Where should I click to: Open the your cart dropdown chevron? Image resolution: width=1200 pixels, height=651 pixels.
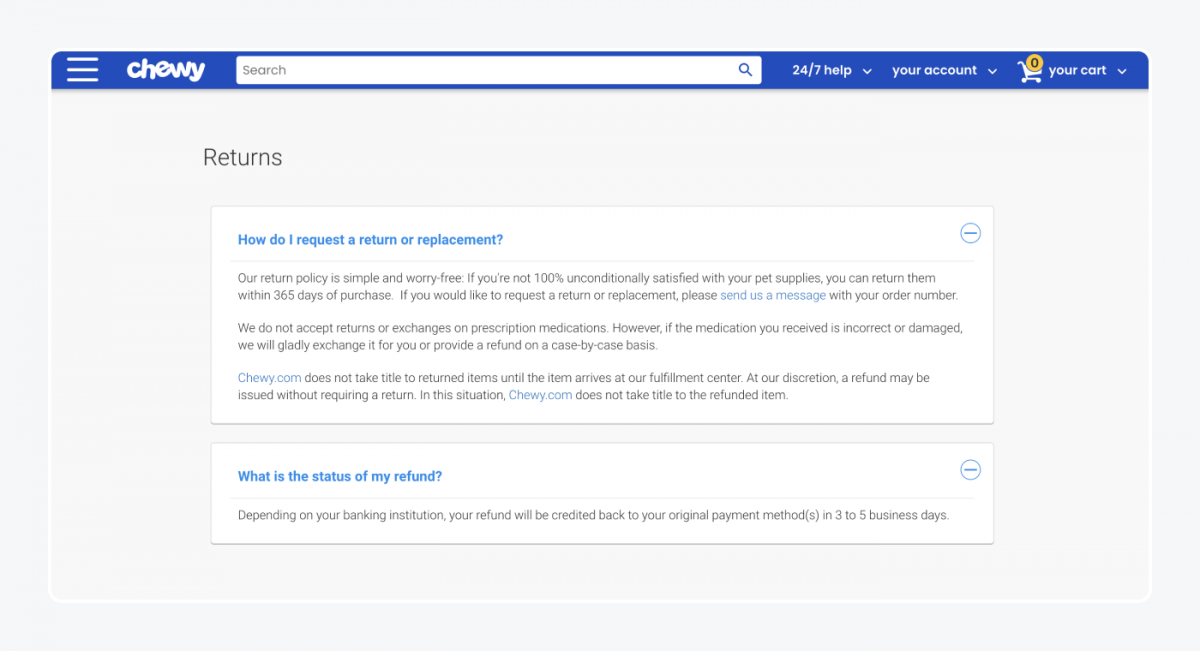click(1122, 70)
